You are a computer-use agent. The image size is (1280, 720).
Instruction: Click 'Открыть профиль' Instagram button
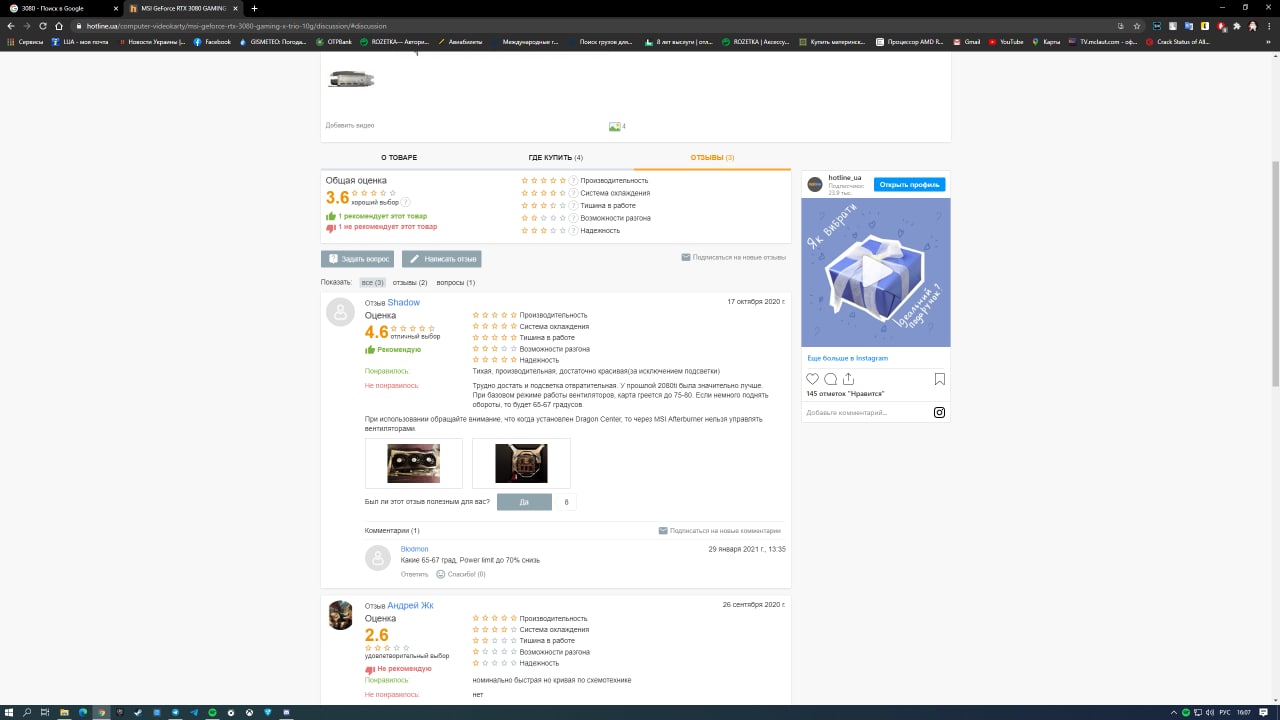point(909,185)
